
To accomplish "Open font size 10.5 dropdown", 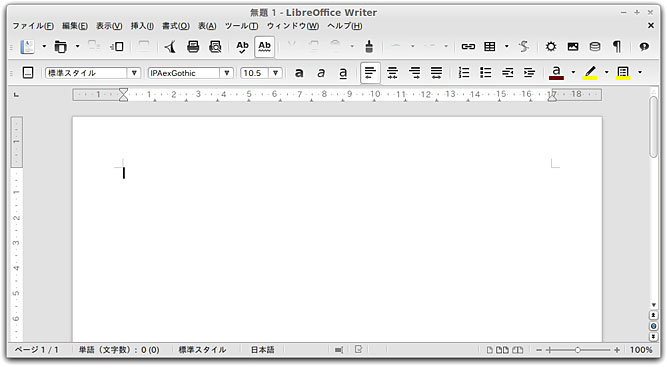I will pyautogui.click(x=275, y=73).
